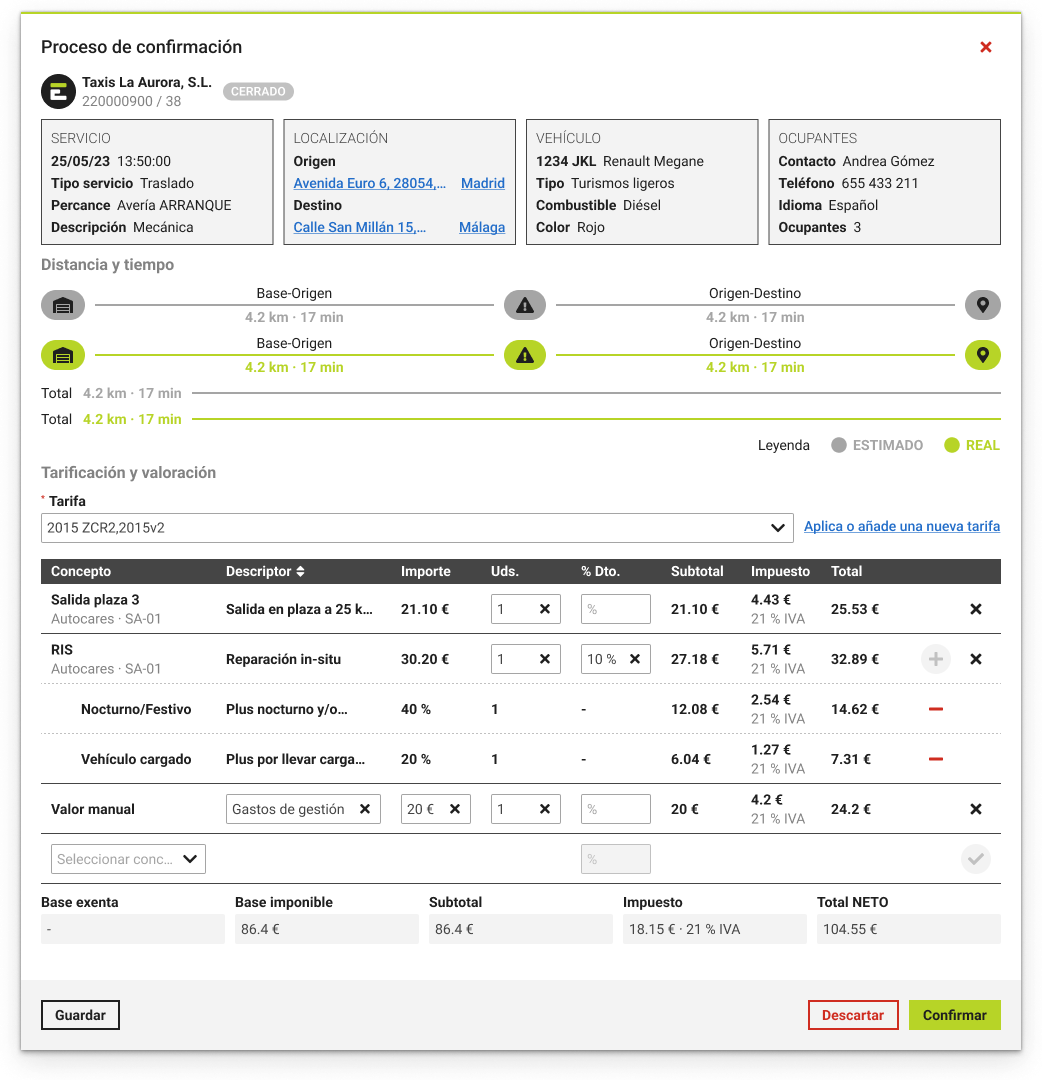Delete the Valor manual row

tap(975, 809)
